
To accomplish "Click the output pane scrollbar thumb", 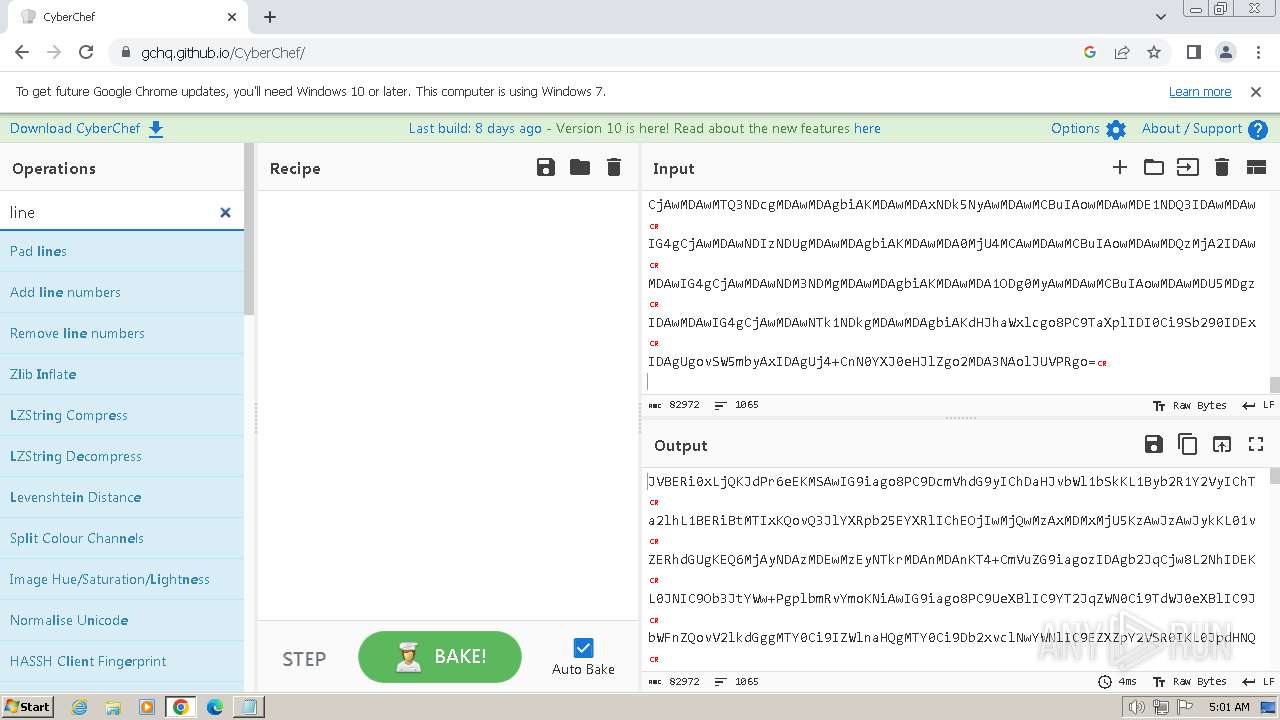I will pos(1274,475).
